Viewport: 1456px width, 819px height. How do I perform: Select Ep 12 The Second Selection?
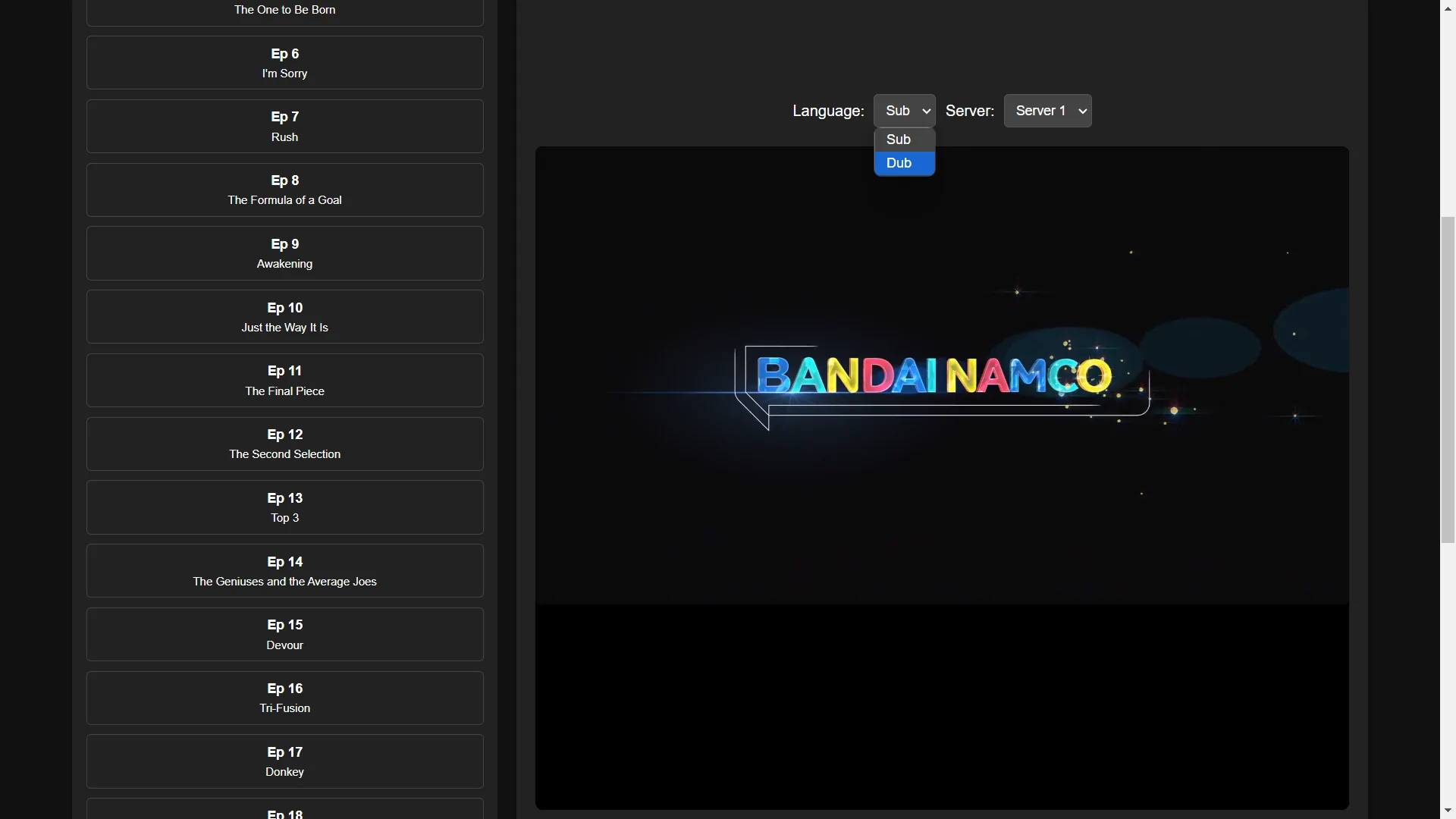(284, 444)
